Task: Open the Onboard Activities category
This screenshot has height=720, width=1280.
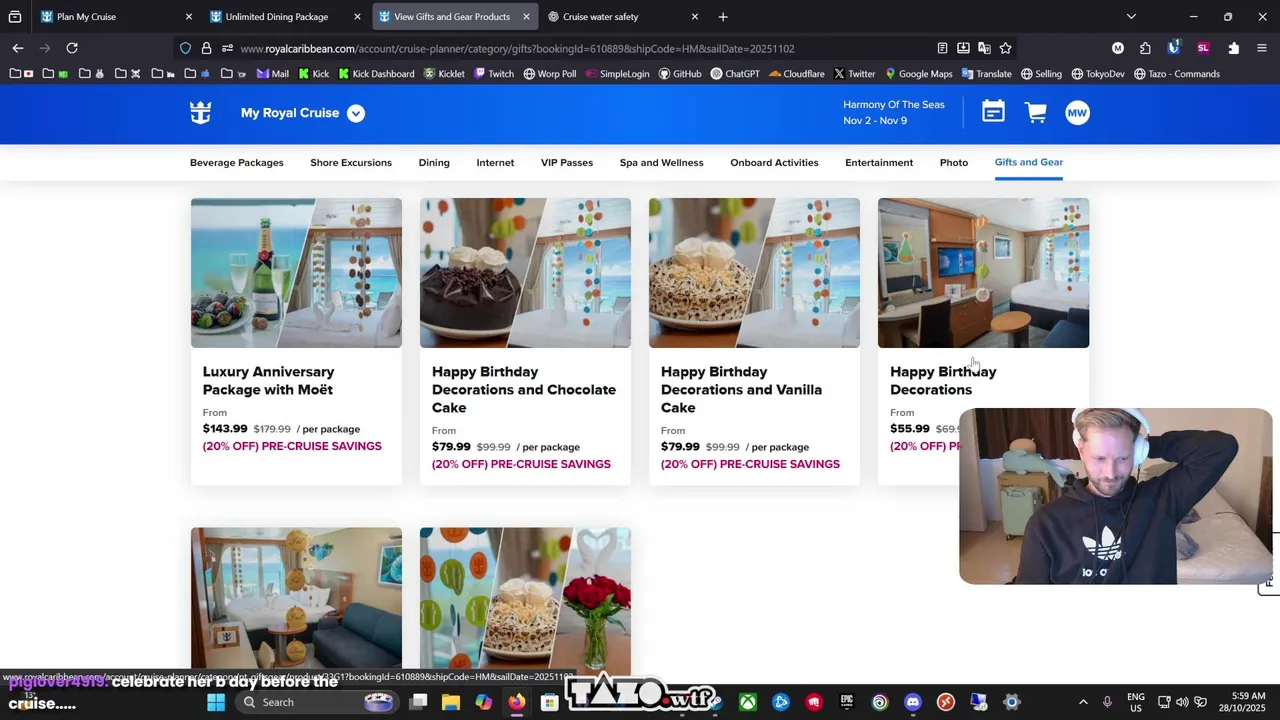Action: (774, 162)
